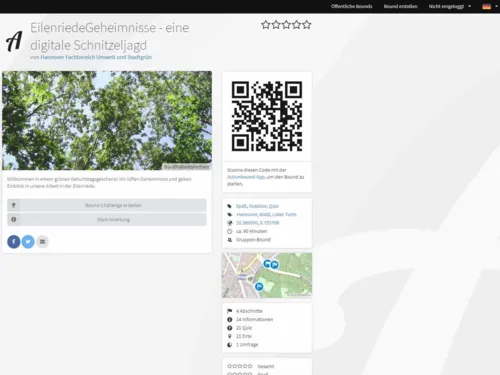Share the bound on Twitter

(x=28, y=242)
